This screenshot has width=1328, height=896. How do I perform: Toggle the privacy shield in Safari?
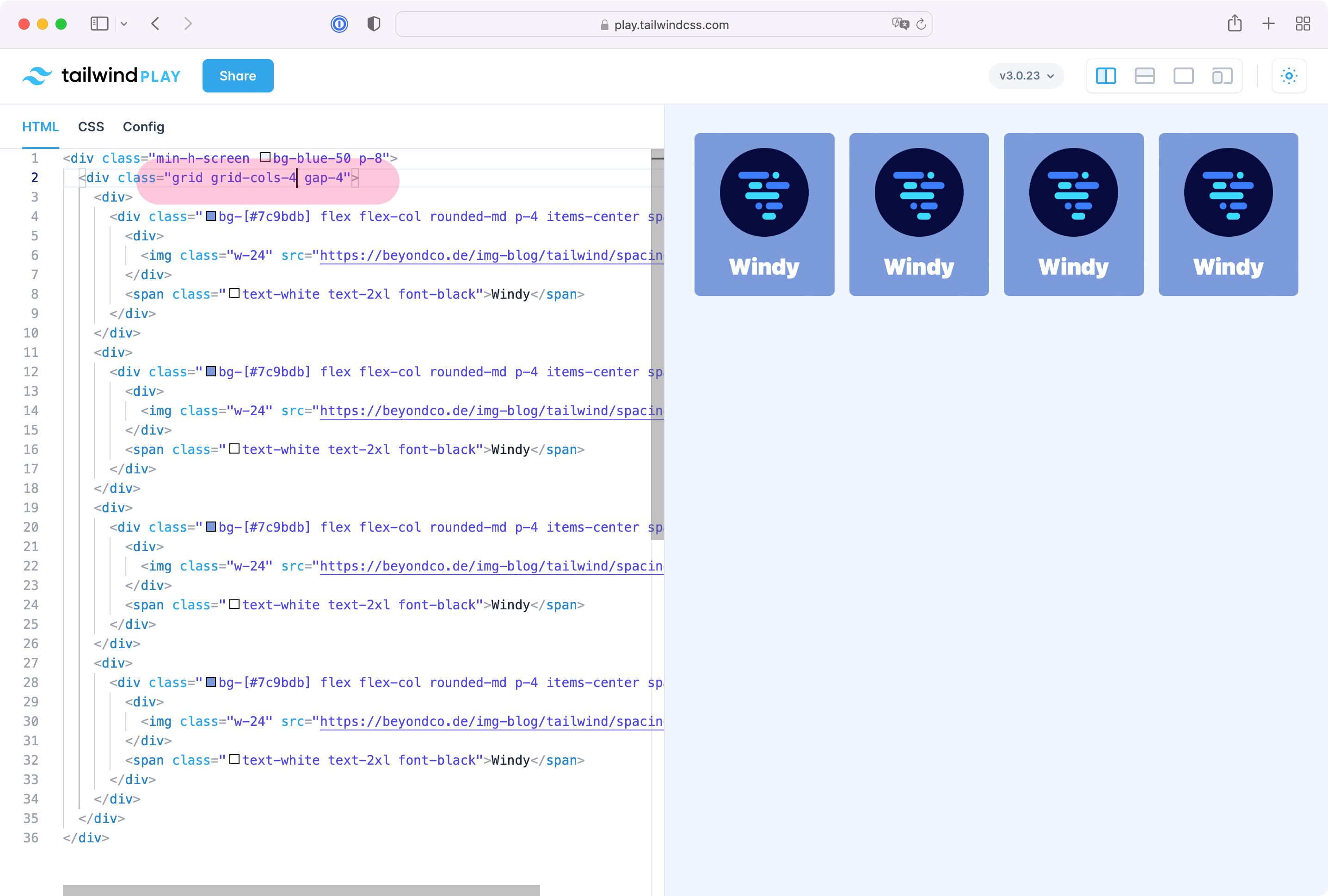pyautogui.click(x=374, y=24)
